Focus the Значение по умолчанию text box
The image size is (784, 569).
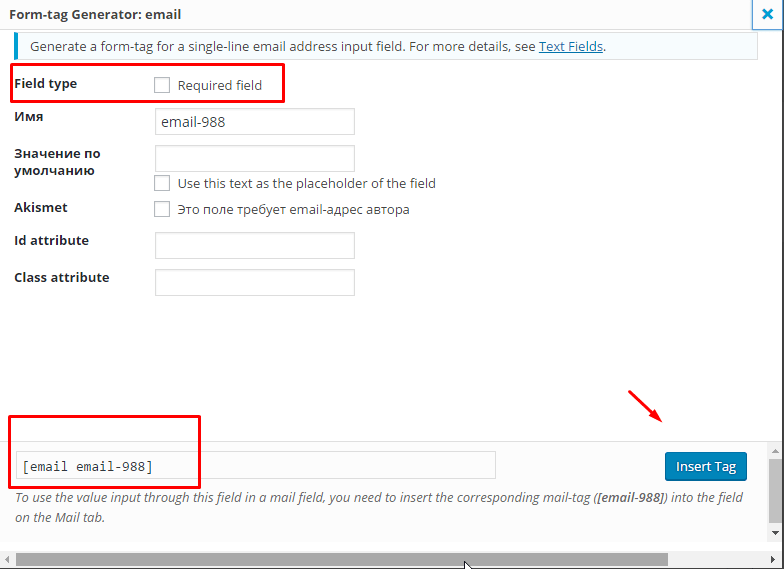pos(255,158)
